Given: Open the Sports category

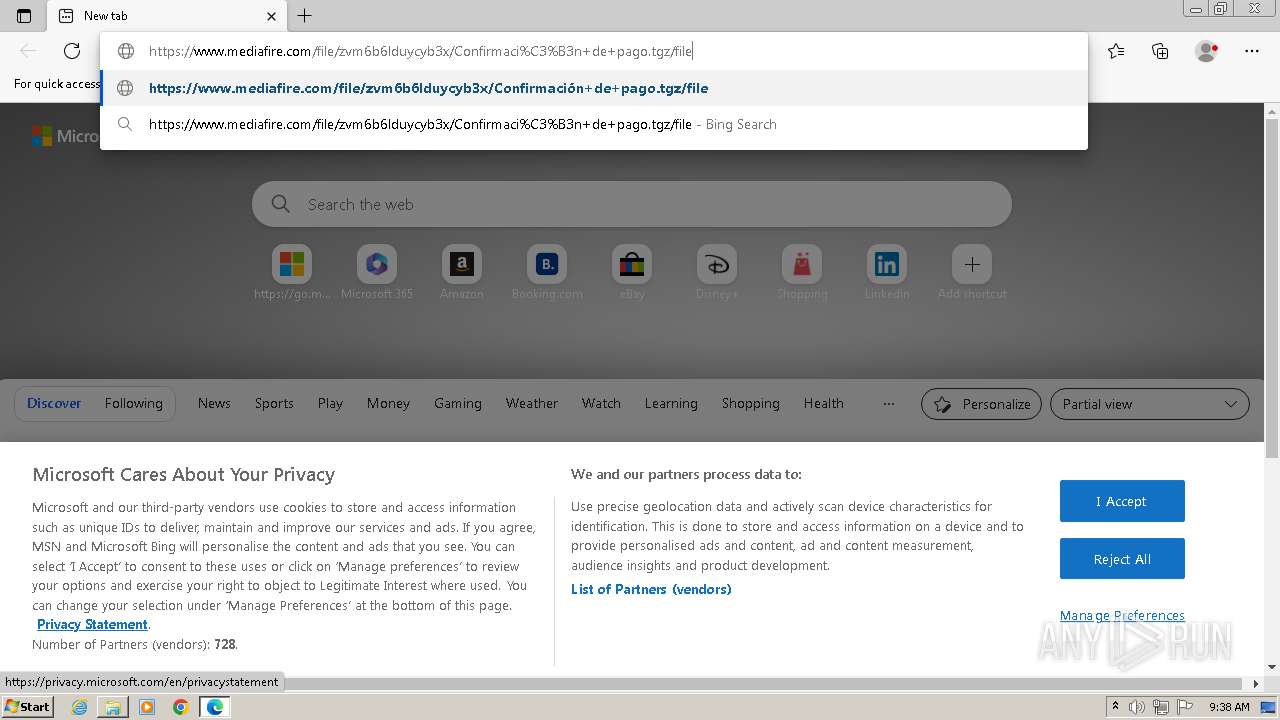Looking at the screenshot, I should point(274,403).
